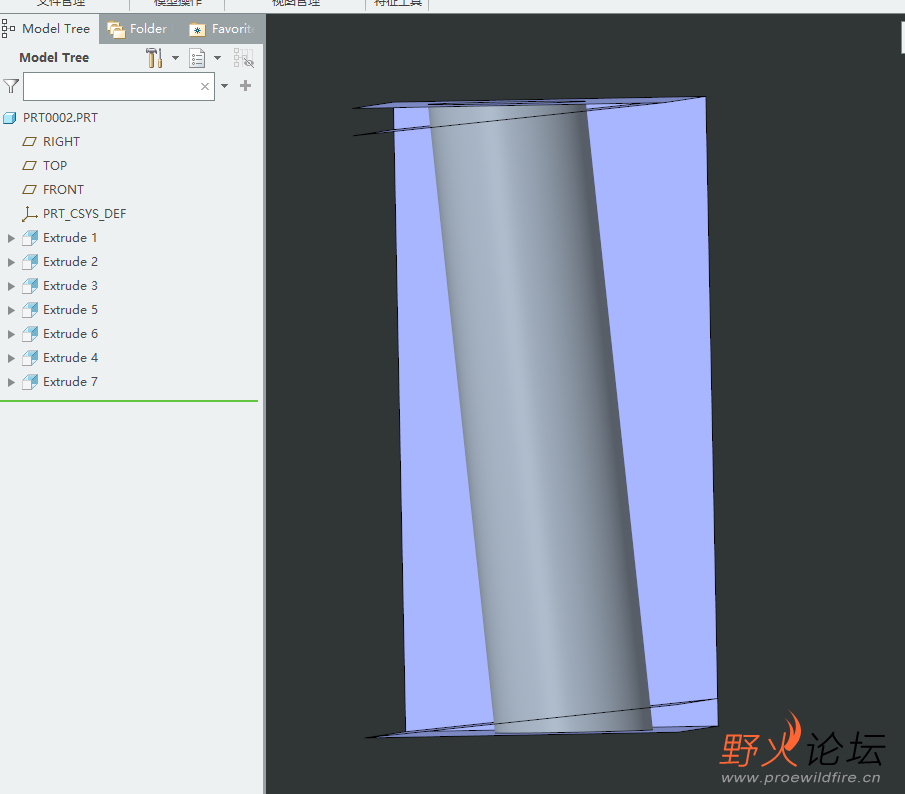The image size is (905, 794).
Task: Click the Extrude 7 feature icon
Action: [x=30, y=382]
